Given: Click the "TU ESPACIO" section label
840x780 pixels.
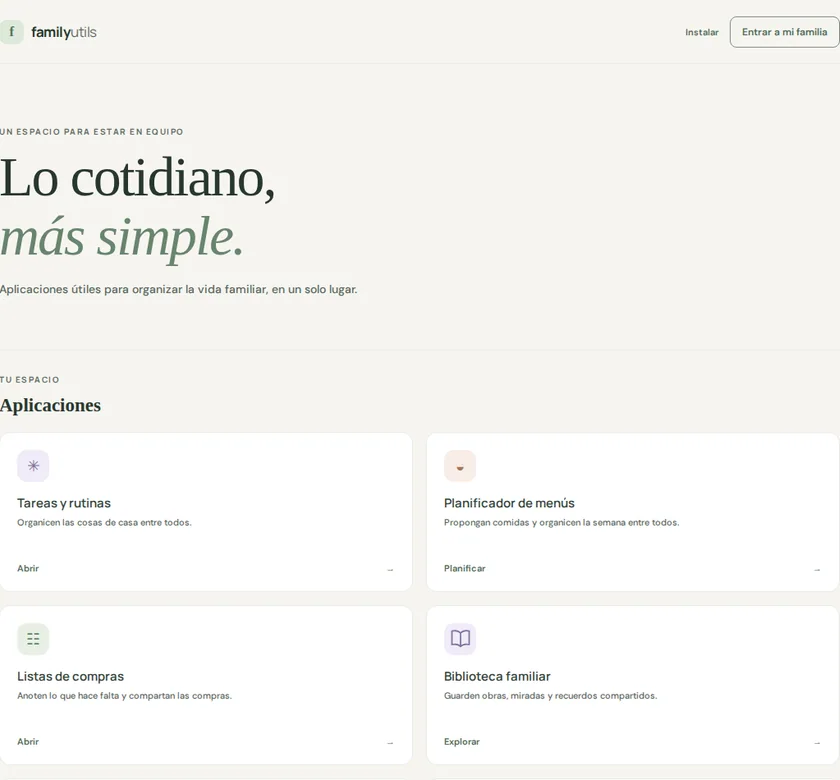Looking at the screenshot, I should pyautogui.click(x=29, y=380).
